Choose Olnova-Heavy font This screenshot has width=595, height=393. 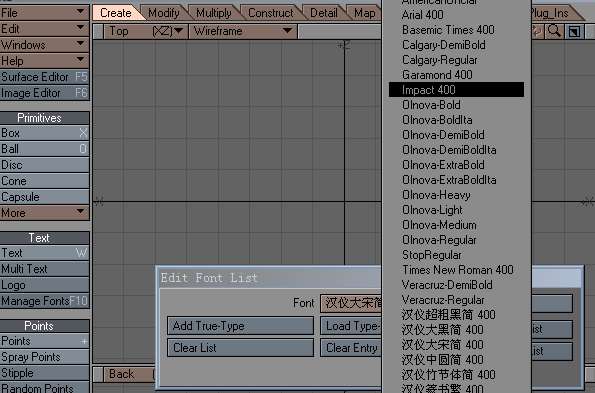pyautogui.click(x=456, y=195)
